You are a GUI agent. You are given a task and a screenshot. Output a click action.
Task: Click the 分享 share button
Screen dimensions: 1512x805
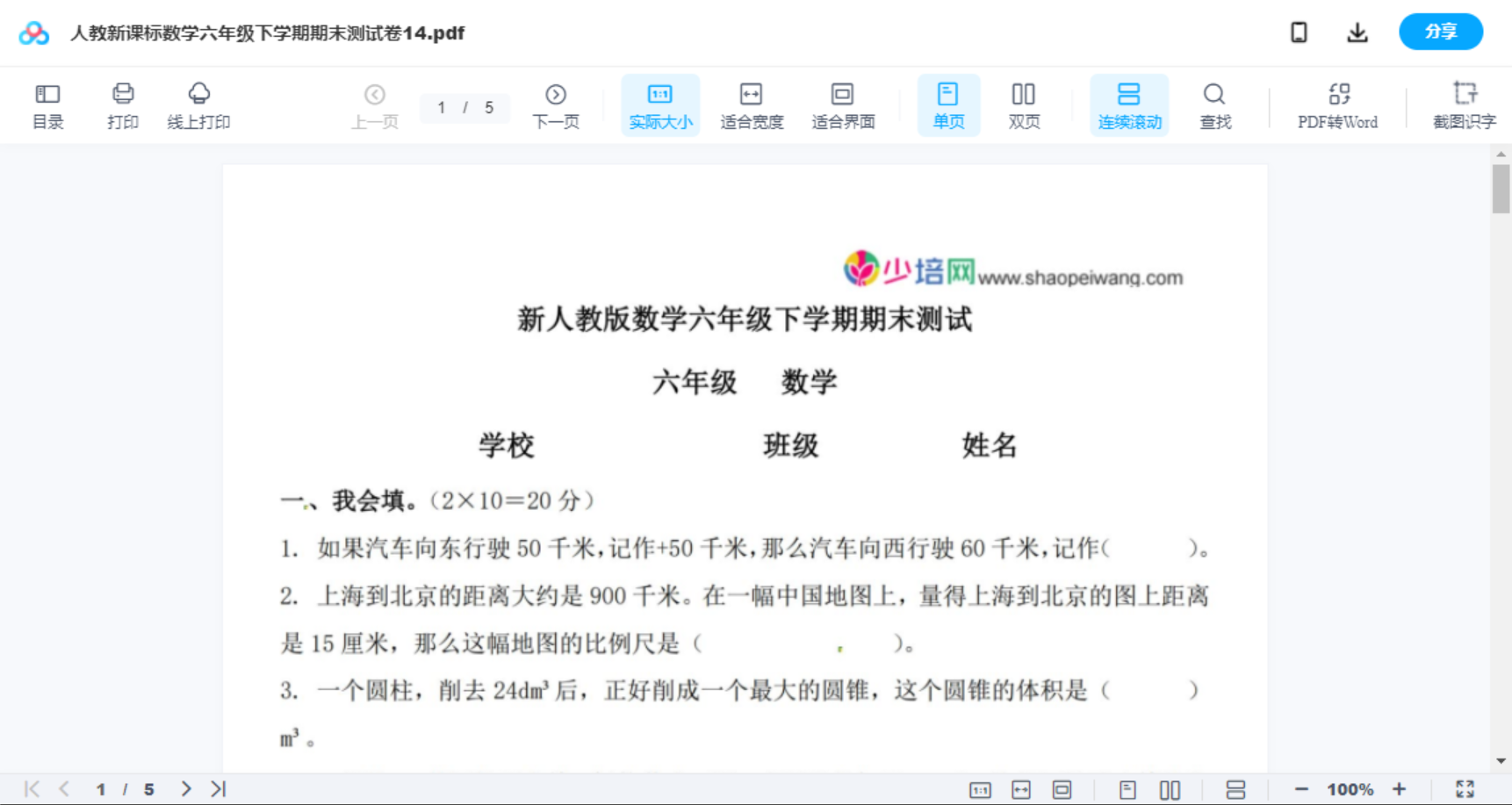click(1440, 32)
